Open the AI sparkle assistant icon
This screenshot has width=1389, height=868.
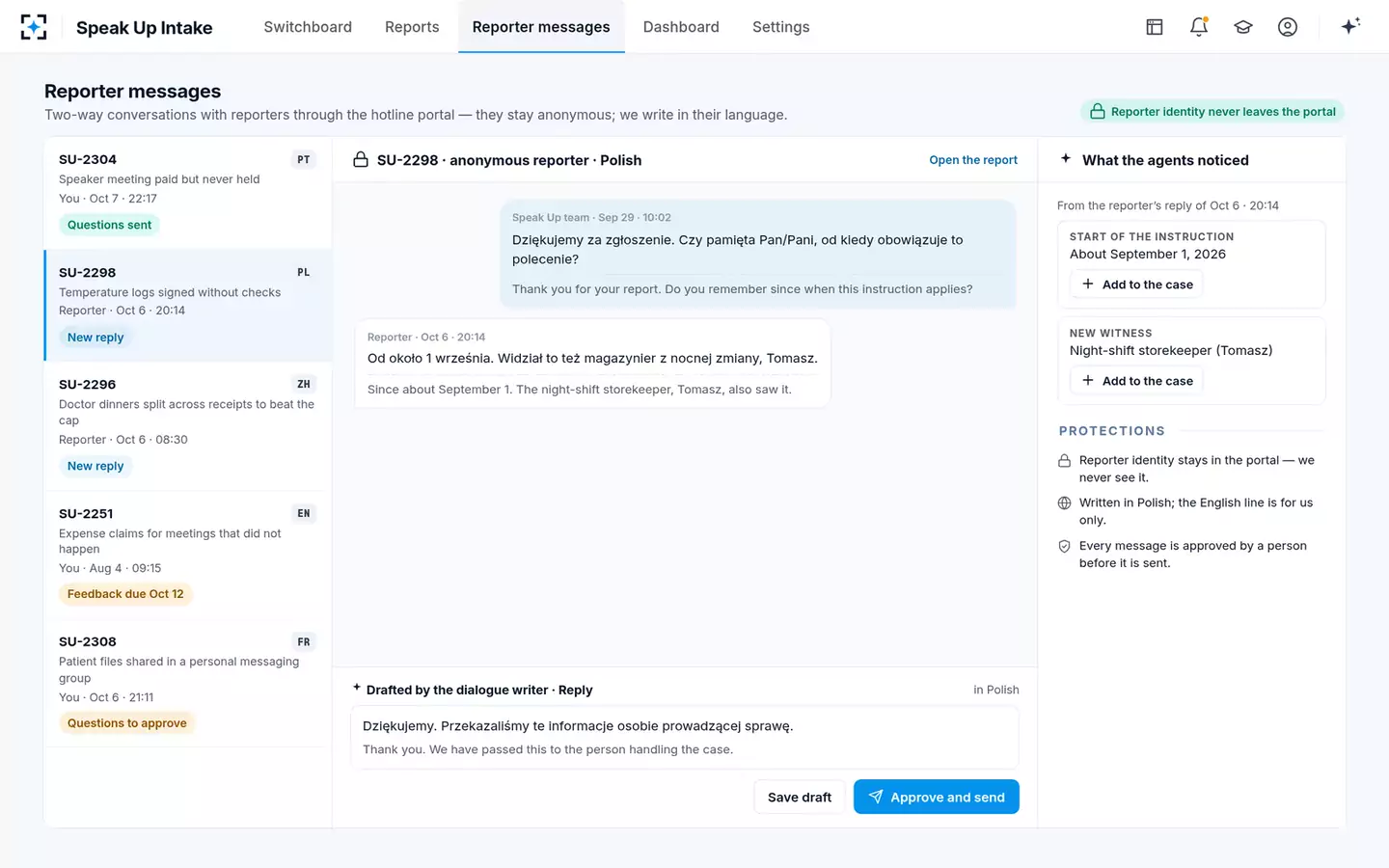1350,26
